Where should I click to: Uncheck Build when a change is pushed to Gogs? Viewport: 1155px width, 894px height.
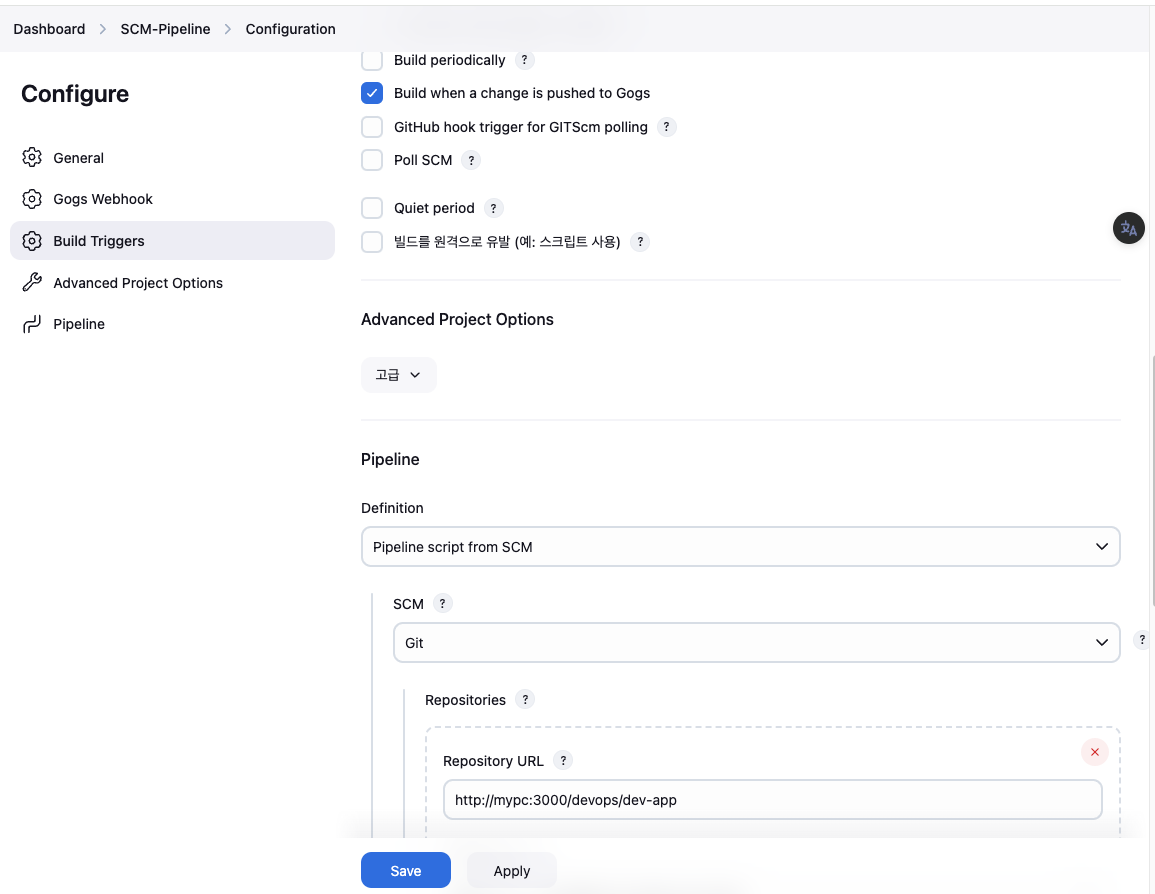372,93
